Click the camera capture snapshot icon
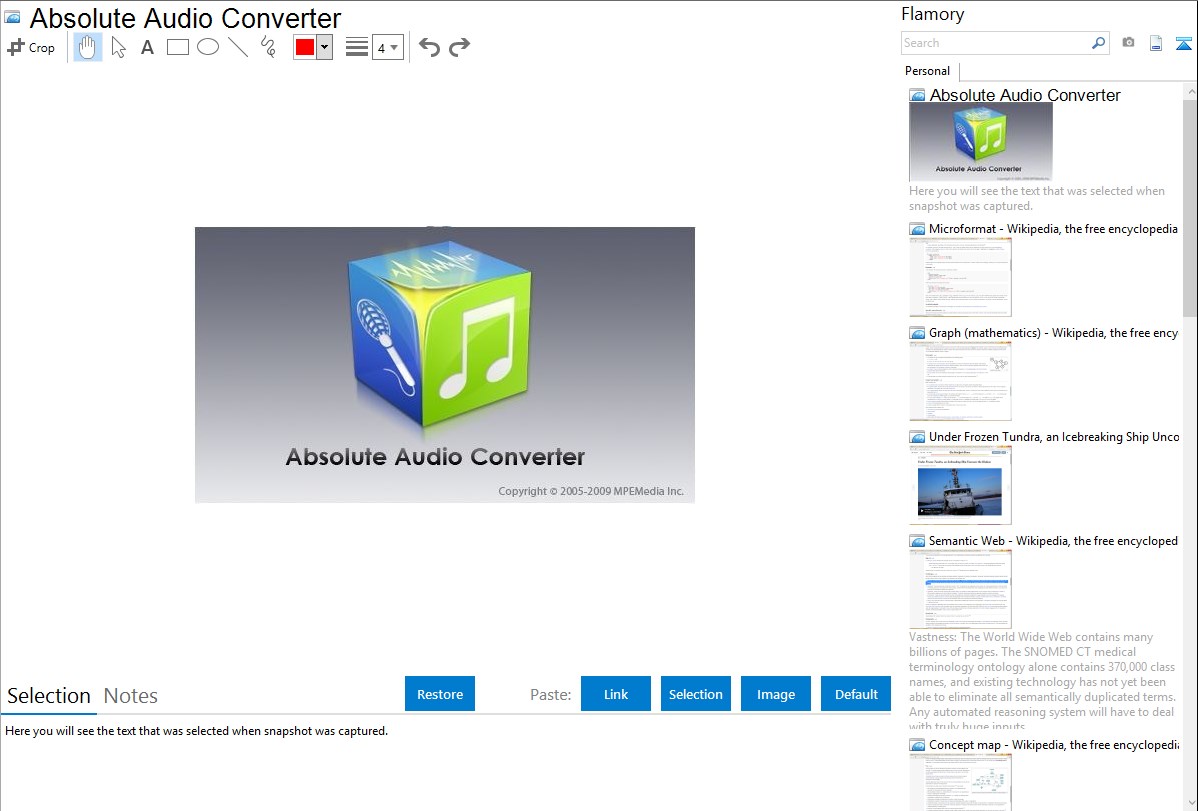The height and width of the screenshot is (811, 1198). tap(1128, 43)
